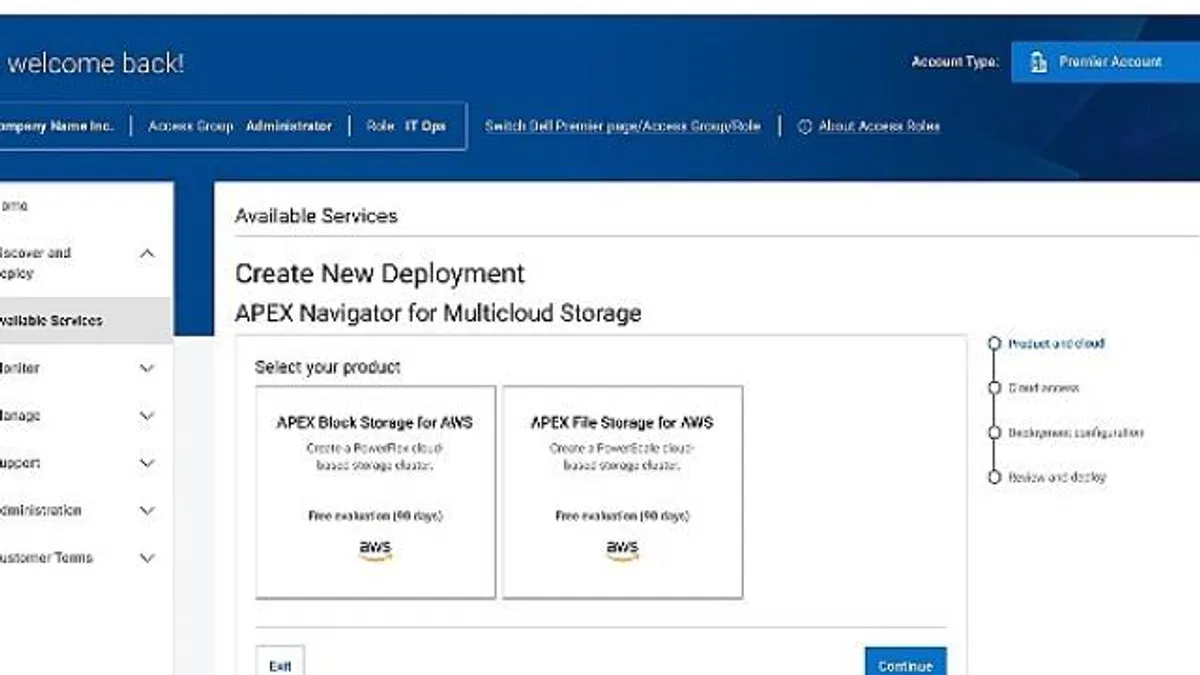
Task: Open Switch Dell Premier page/Access Group/Role link
Action: pos(623,127)
